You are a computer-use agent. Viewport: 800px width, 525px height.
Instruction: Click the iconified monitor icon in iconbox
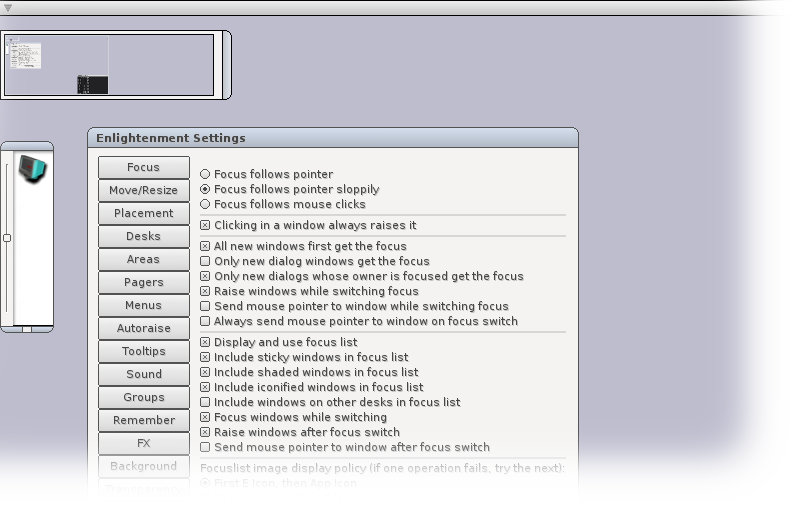tap(33, 169)
